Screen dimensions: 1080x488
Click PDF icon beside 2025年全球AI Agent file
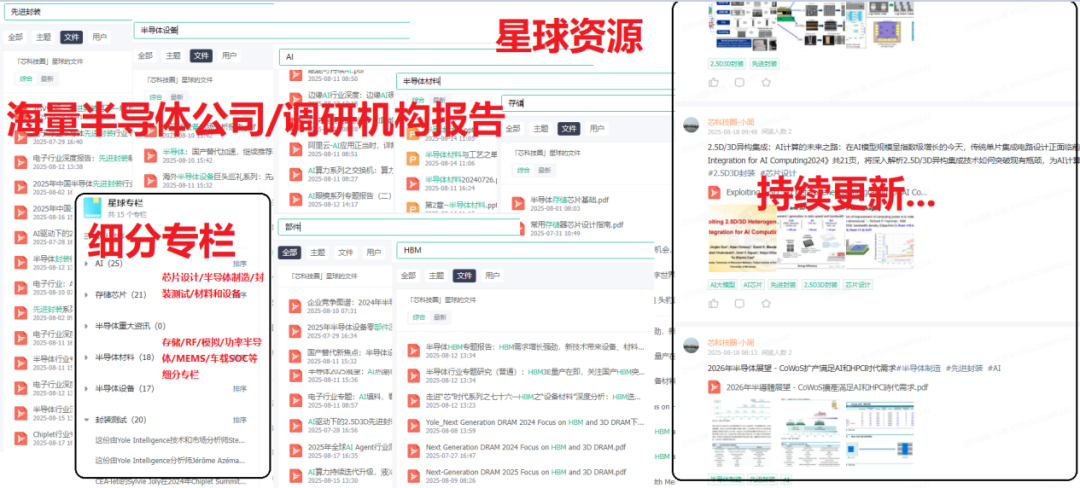pyautogui.click(x=295, y=450)
